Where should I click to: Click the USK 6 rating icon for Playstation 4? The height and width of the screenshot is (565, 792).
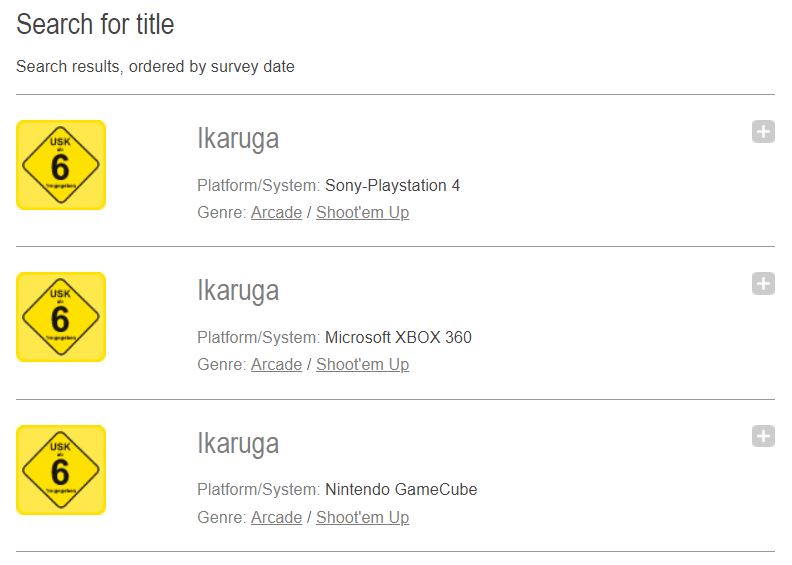(61, 165)
